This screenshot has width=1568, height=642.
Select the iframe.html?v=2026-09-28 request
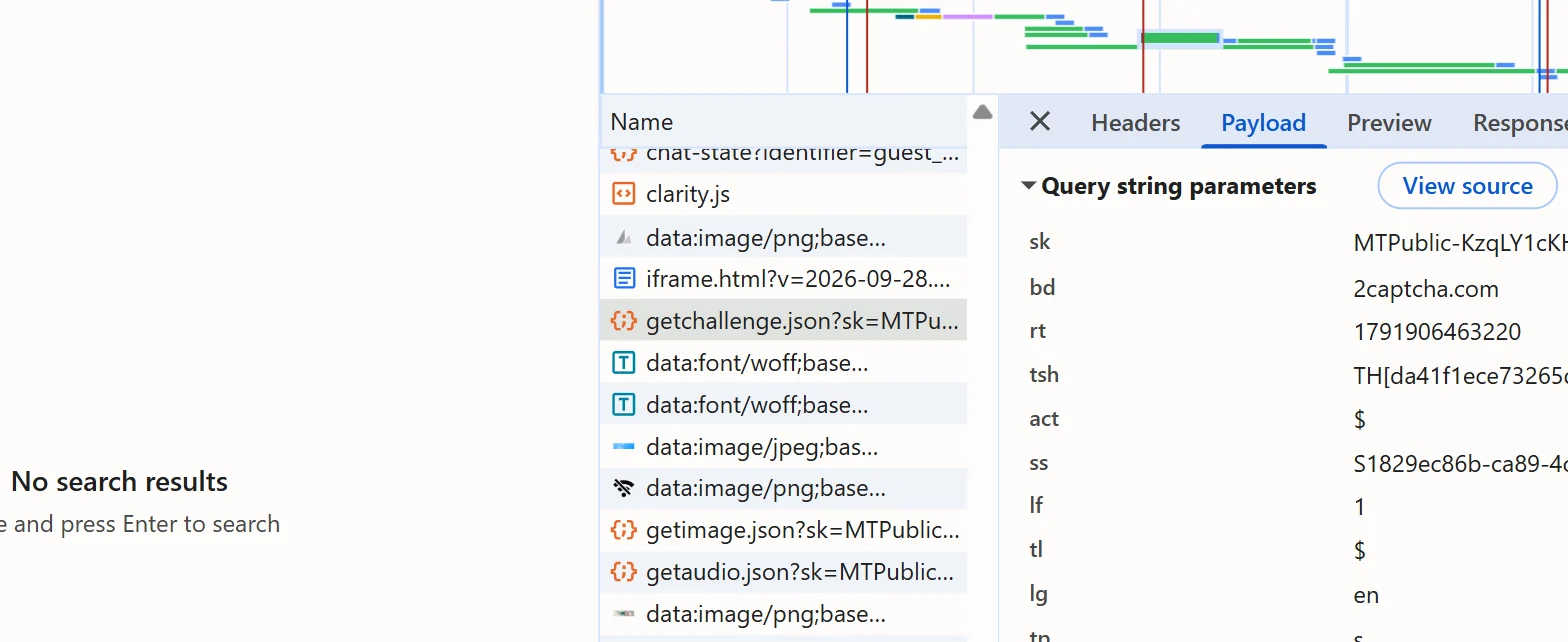(783, 278)
